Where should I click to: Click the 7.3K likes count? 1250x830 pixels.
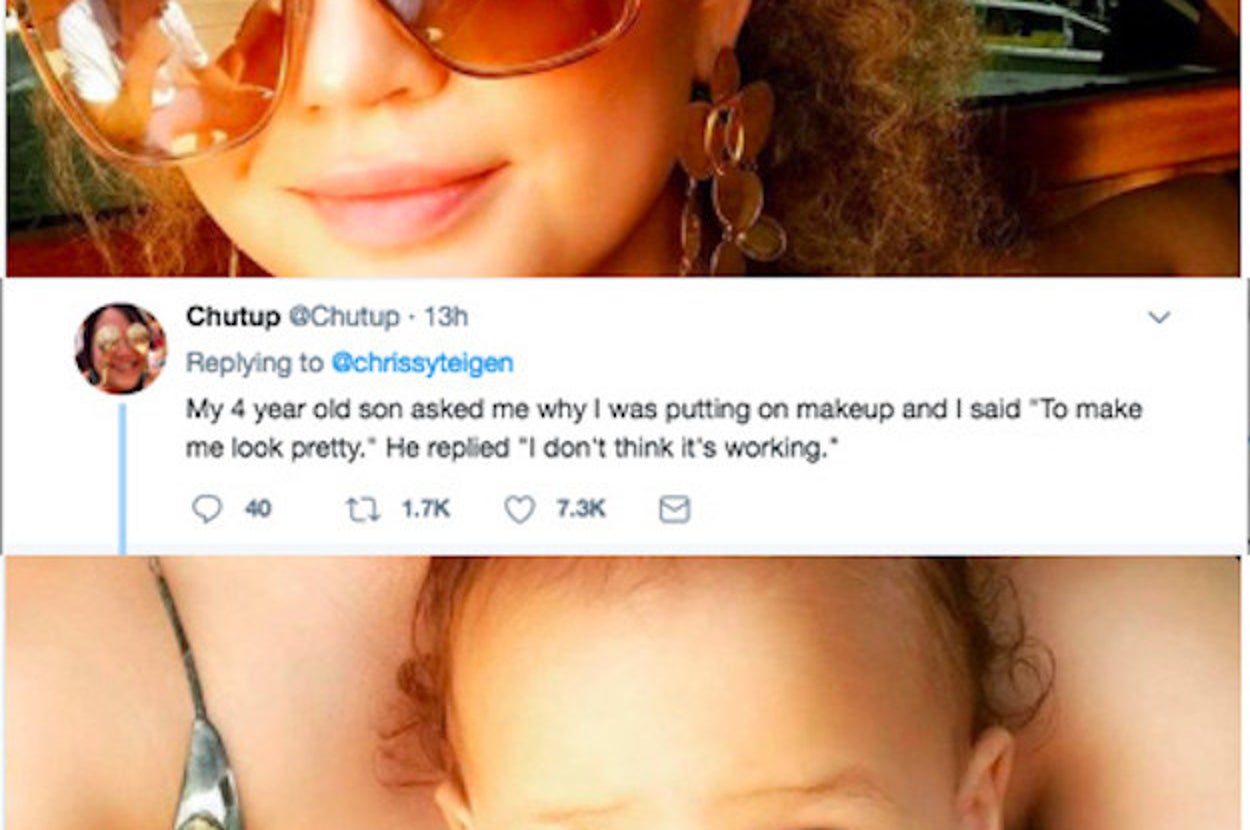click(580, 510)
